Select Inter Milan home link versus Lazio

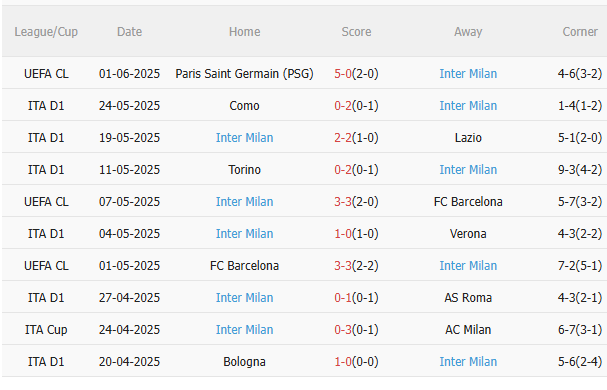point(244,138)
